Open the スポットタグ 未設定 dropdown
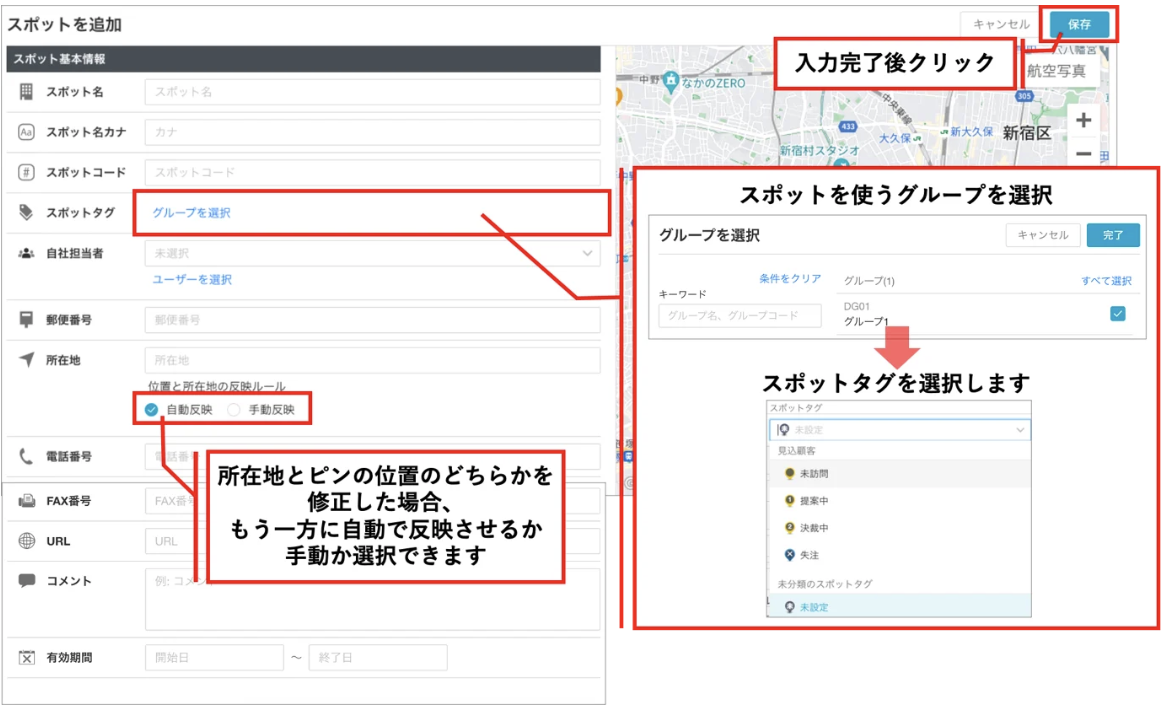This screenshot has height=712, width=1170. pyautogui.click(x=899, y=430)
